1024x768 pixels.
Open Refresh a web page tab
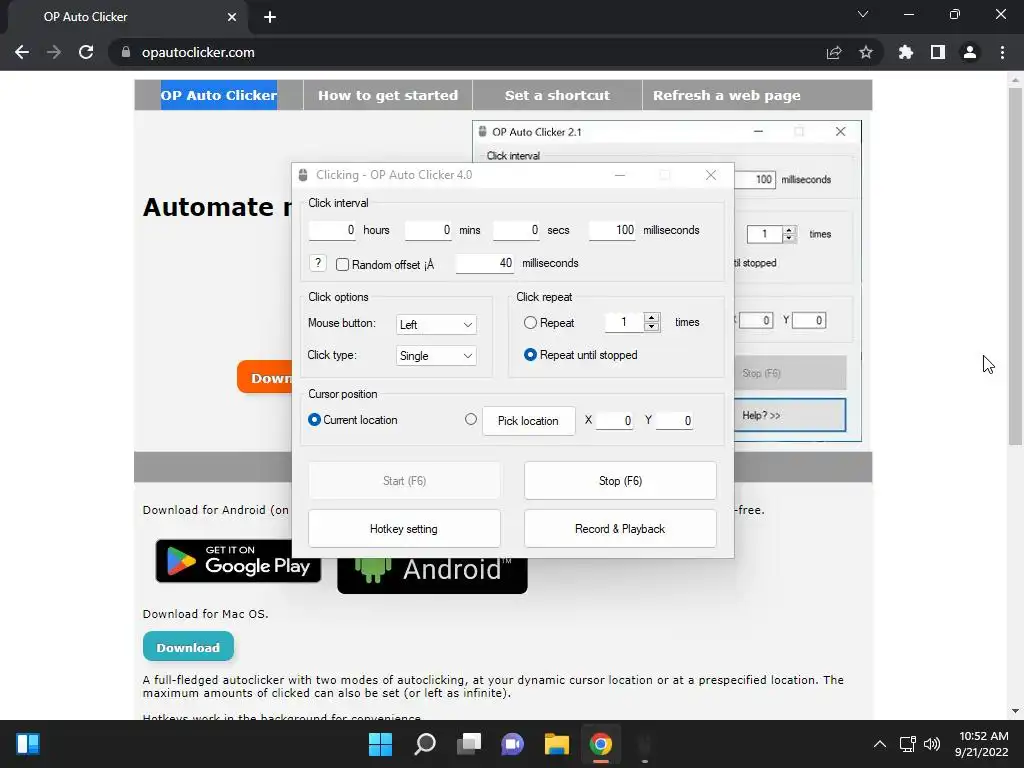coord(727,95)
